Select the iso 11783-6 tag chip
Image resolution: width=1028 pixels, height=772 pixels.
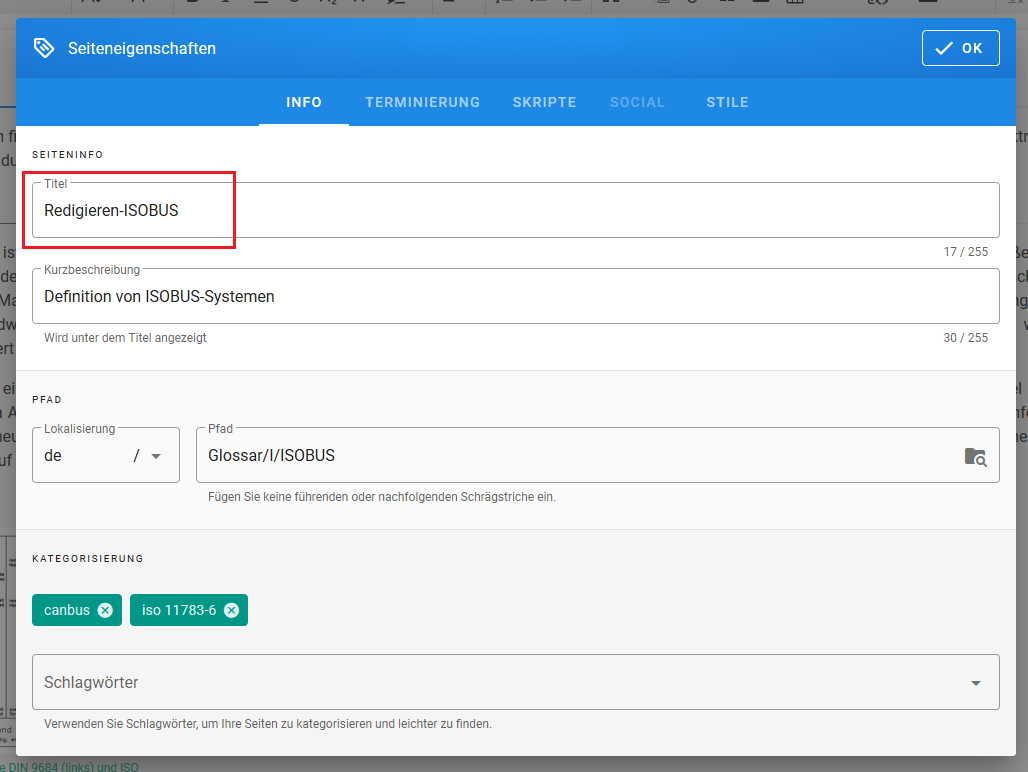pyautogui.click(x=179, y=610)
